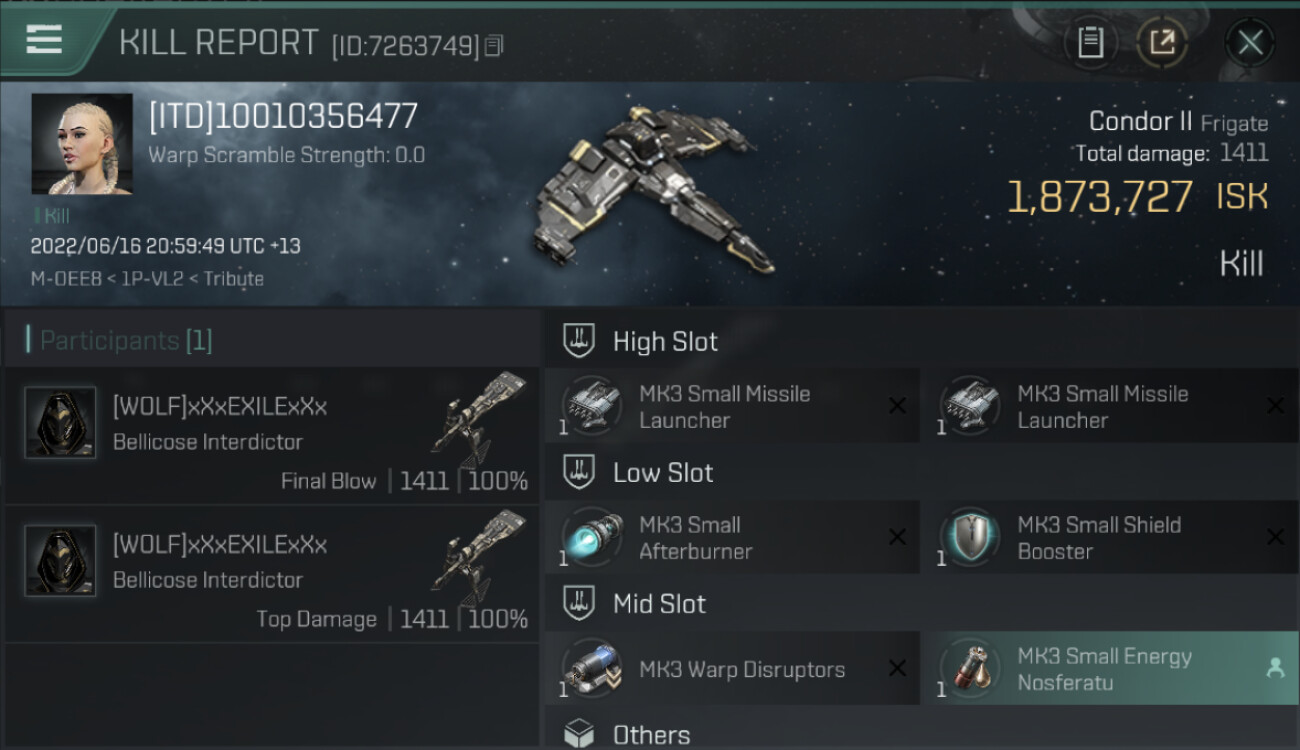Click X next to MK3 Small Afterburner

897,537
